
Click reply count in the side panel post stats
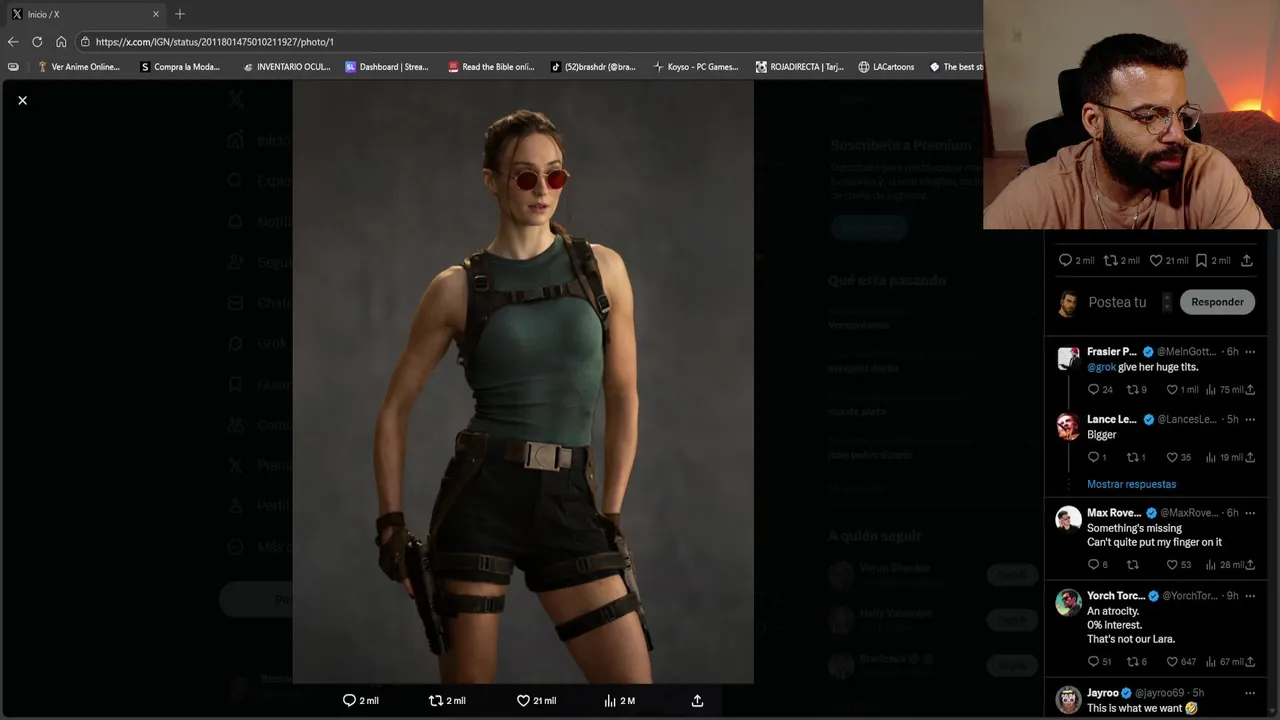(1076, 260)
